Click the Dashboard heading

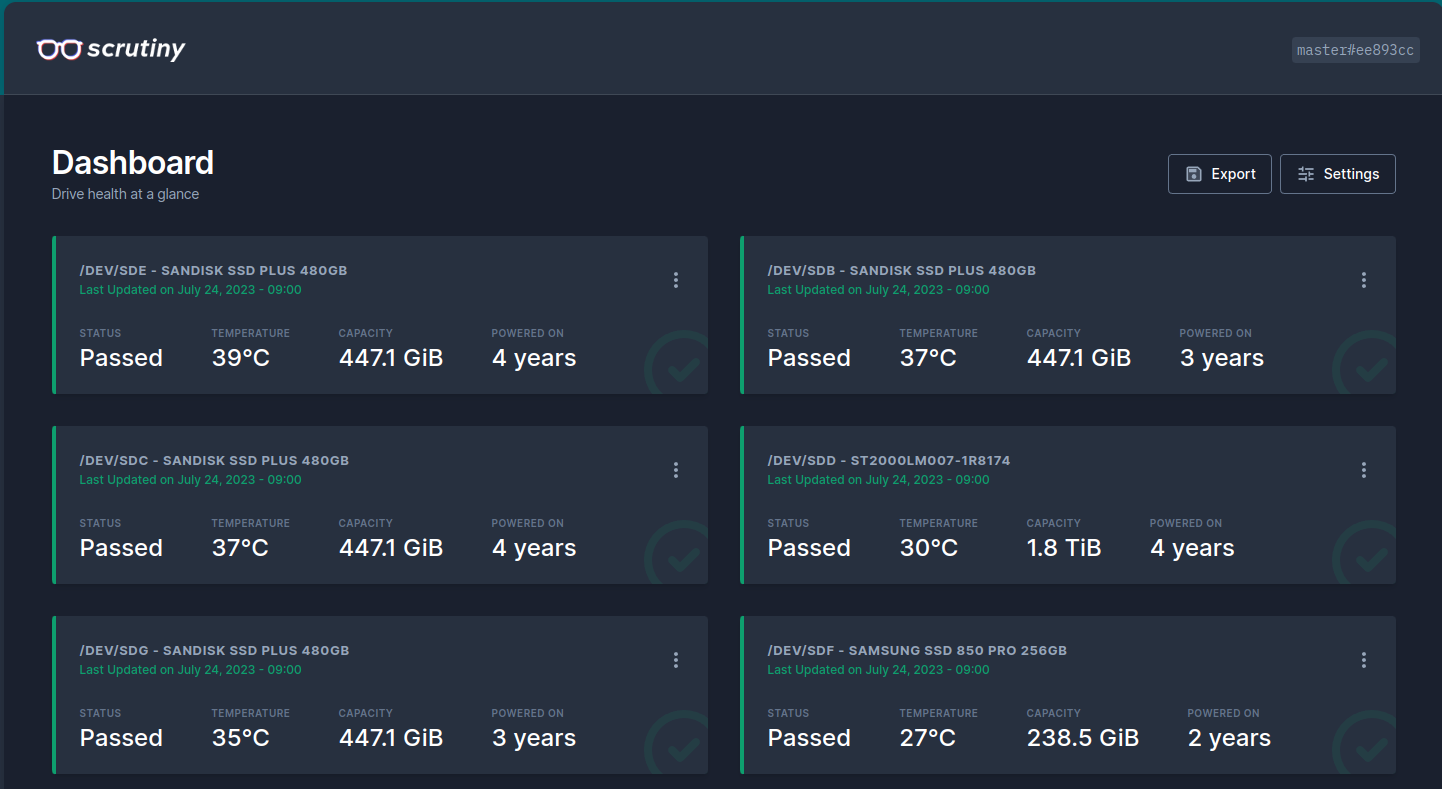133,162
